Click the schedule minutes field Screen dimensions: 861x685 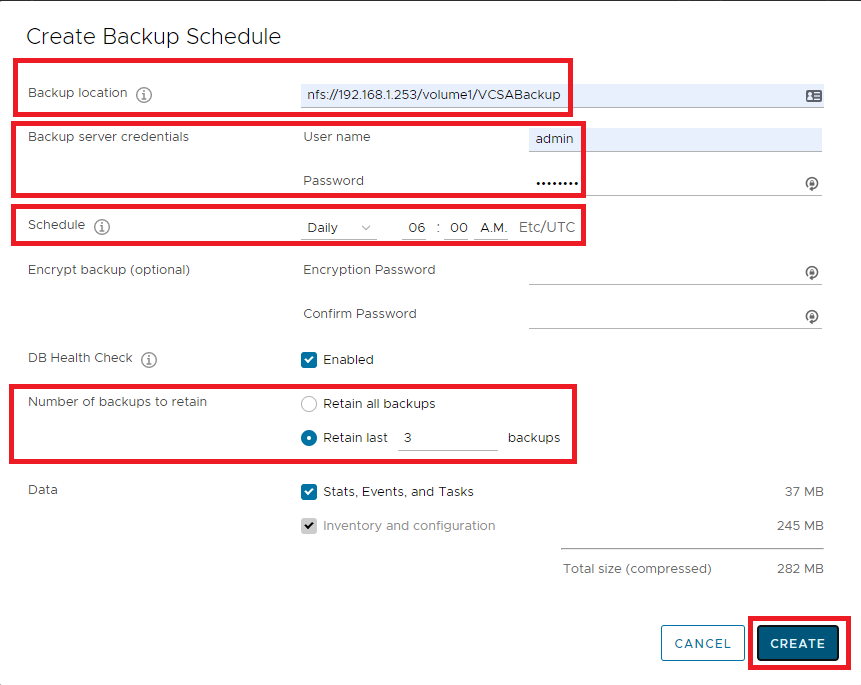tap(458, 228)
